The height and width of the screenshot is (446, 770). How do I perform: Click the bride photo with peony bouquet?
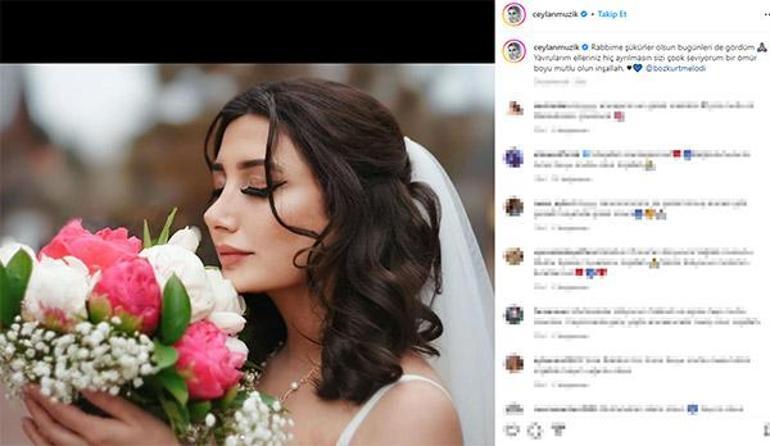coord(247,254)
